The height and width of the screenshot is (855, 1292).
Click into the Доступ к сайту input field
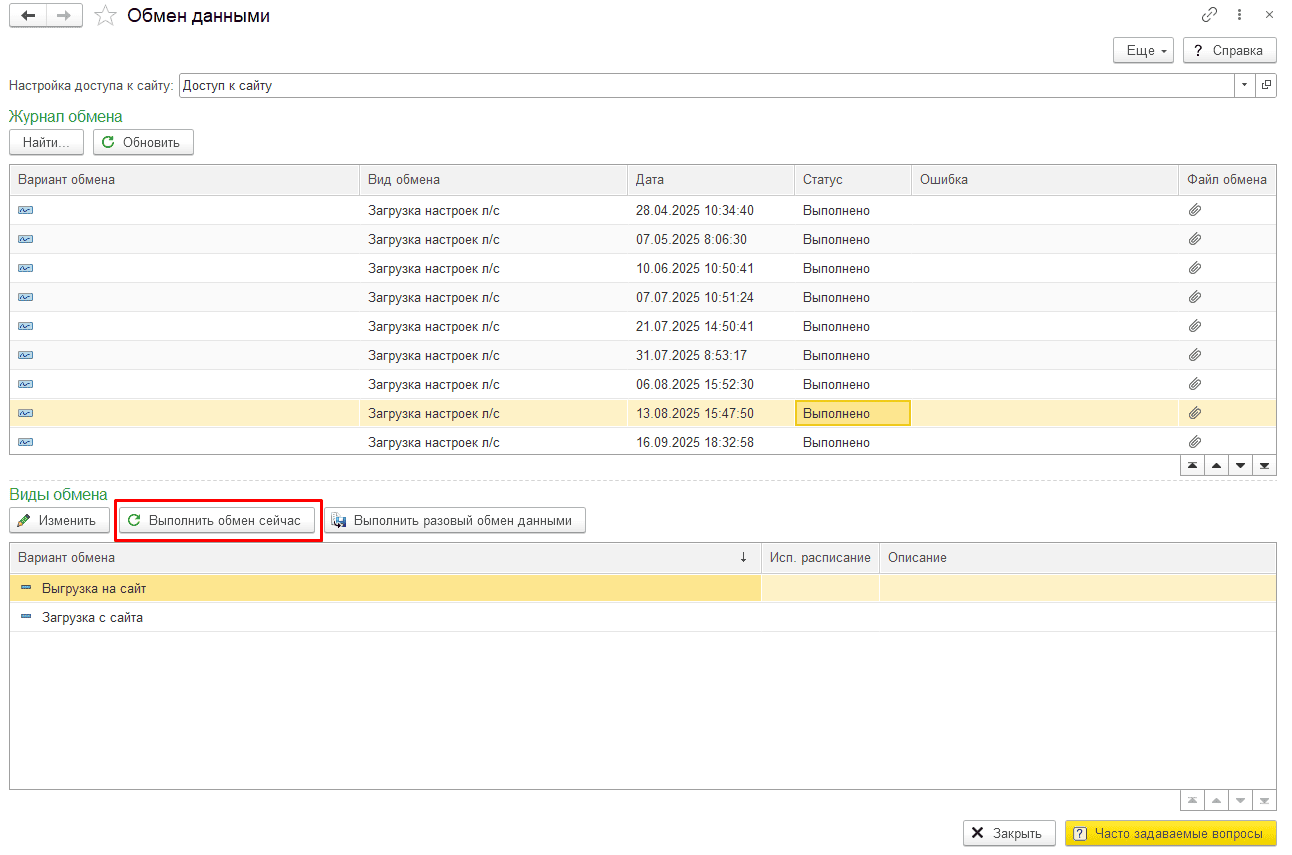click(x=700, y=85)
